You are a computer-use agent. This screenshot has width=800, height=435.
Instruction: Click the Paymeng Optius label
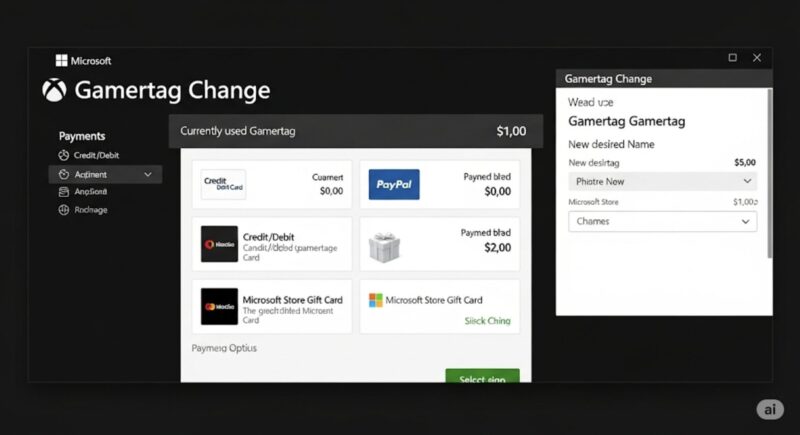[224, 348]
